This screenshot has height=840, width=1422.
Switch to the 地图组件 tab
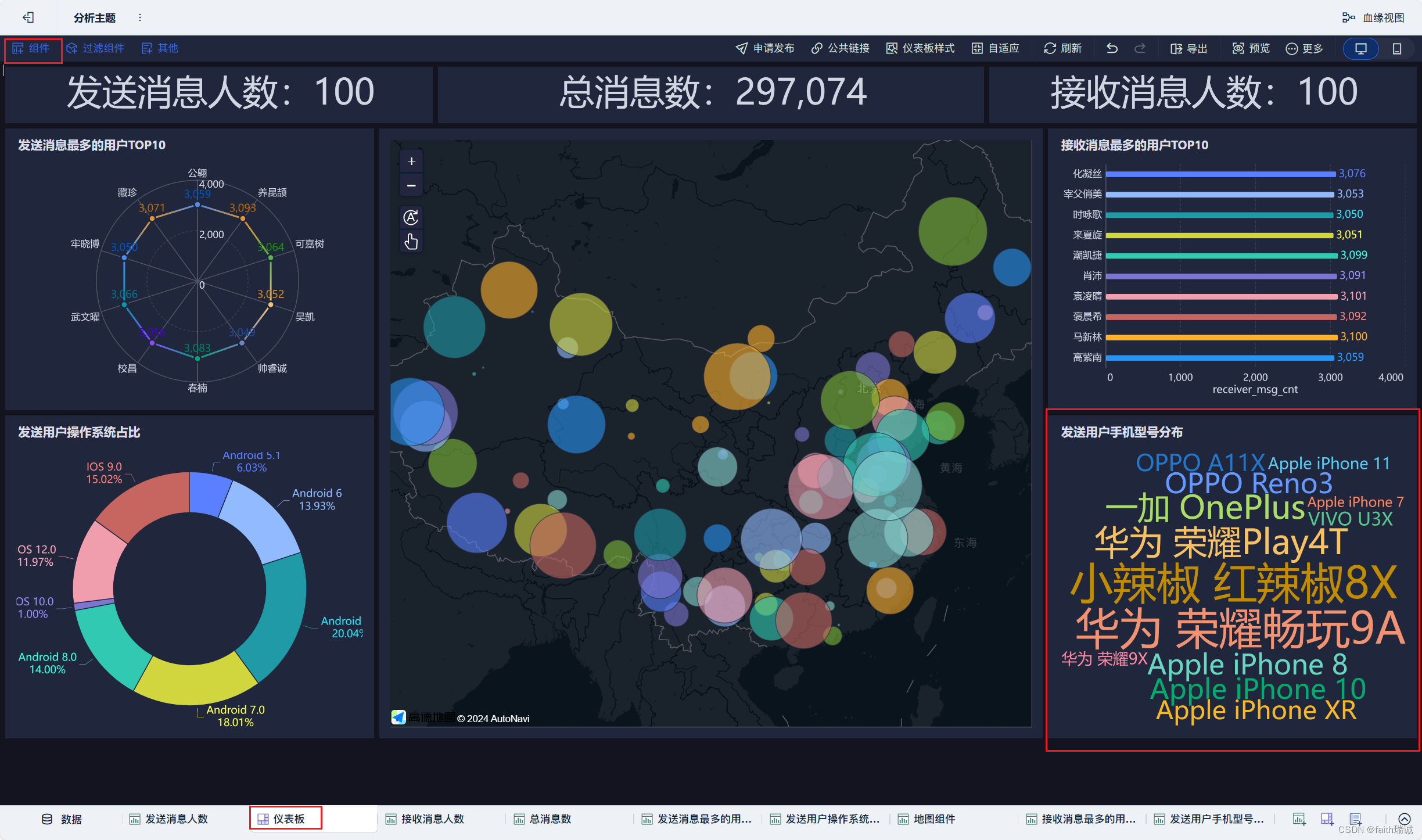click(x=933, y=819)
